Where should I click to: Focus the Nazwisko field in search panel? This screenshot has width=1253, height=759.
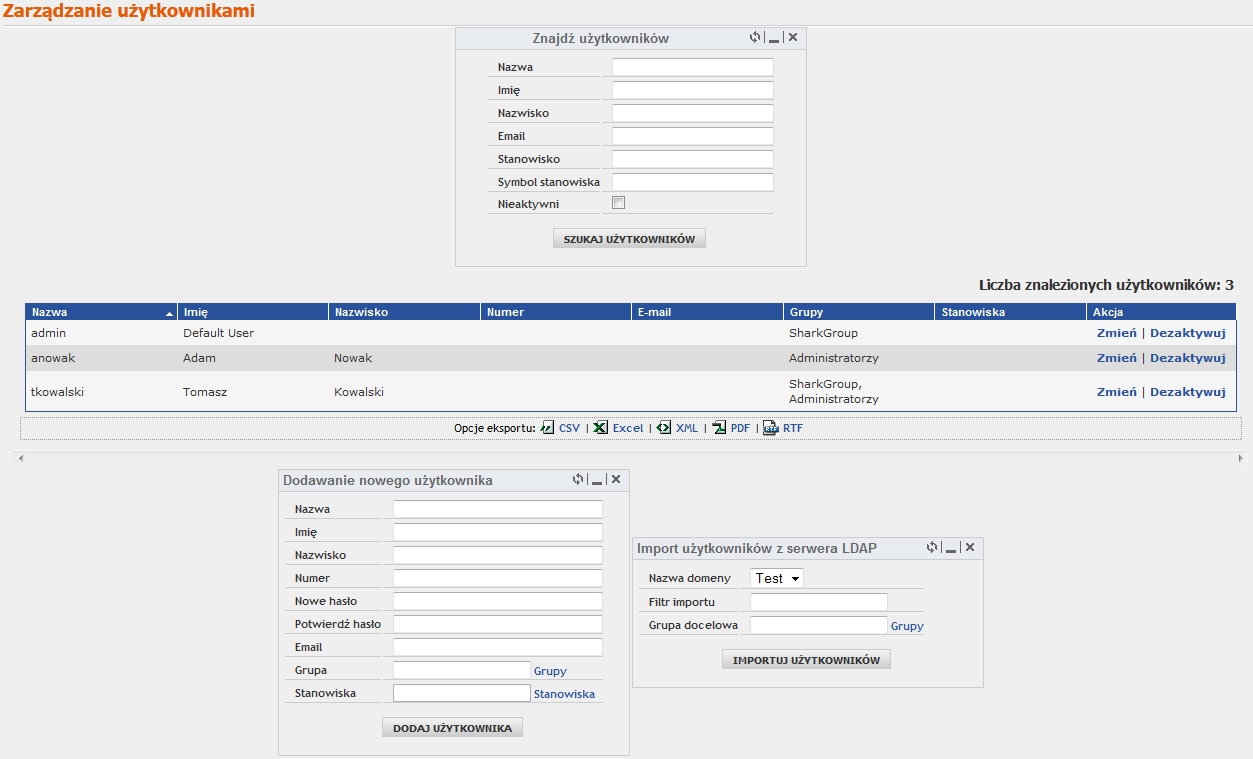point(693,113)
